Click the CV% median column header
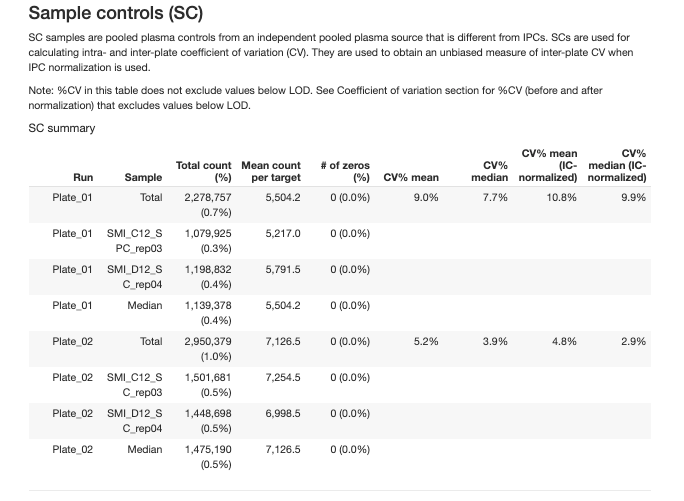This screenshot has width=684, height=501. 490,171
